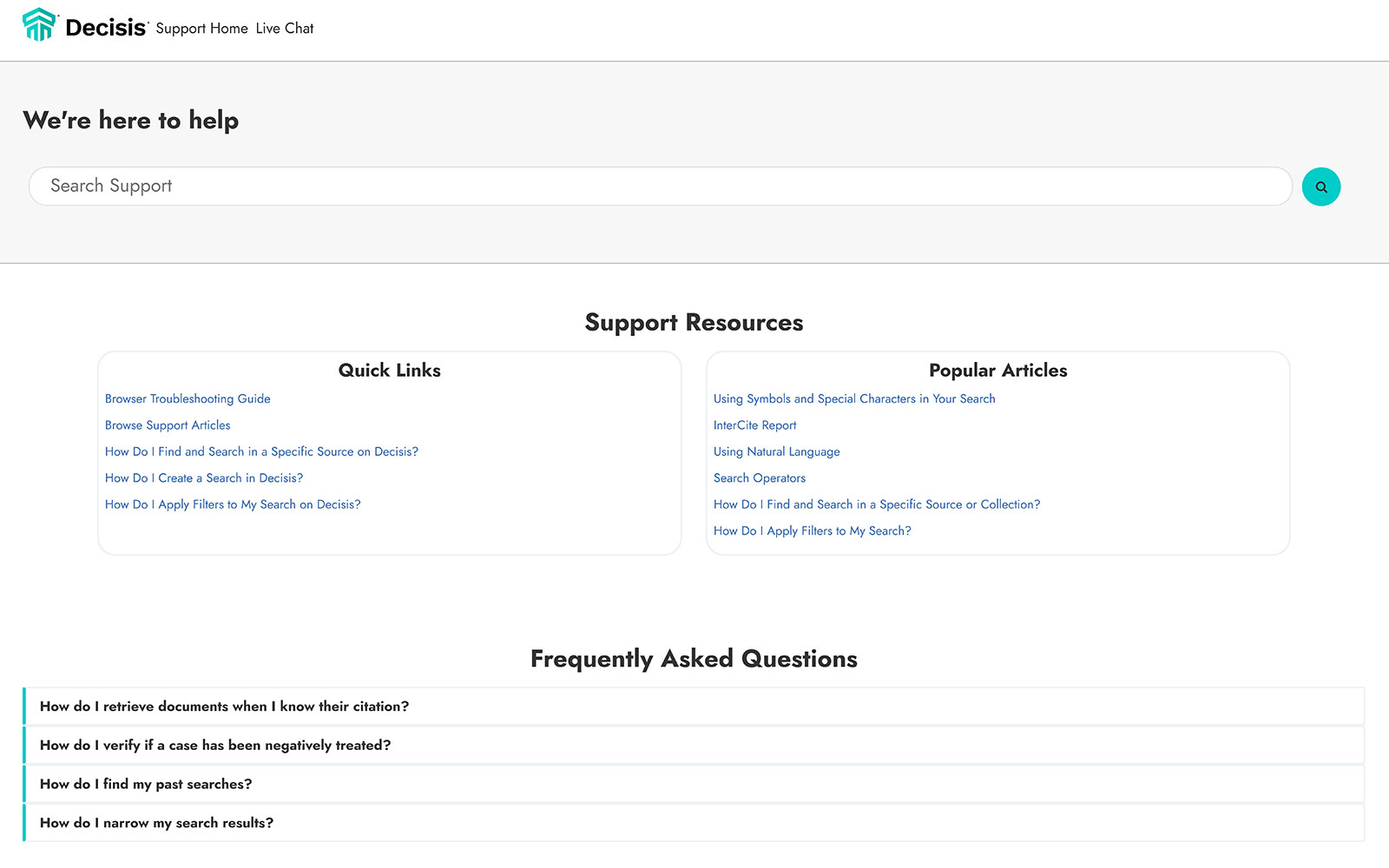1389x868 pixels.
Task: Open 'How Do I Apply Filters to My Search?' article
Action: pos(812,531)
